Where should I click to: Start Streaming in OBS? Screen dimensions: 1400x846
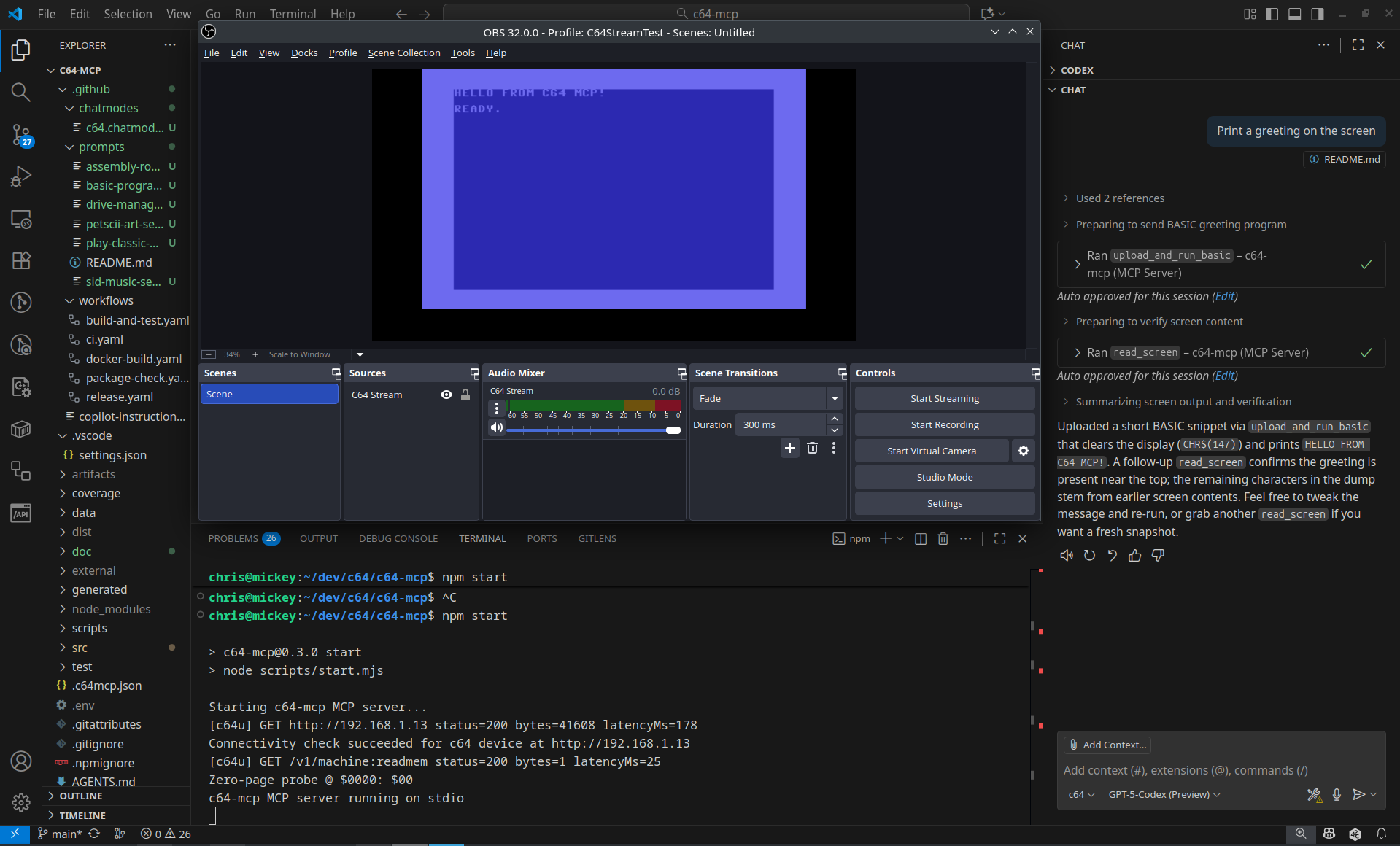click(944, 398)
